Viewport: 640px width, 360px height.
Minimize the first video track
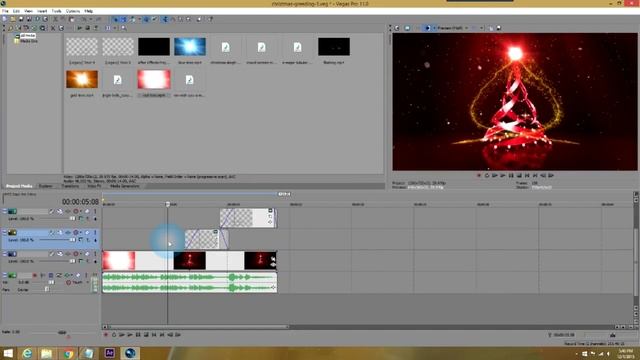(4, 211)
